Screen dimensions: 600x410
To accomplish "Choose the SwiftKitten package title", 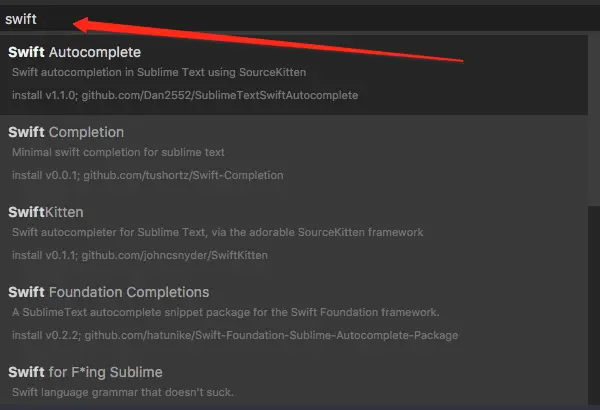I will pos(46,212).
